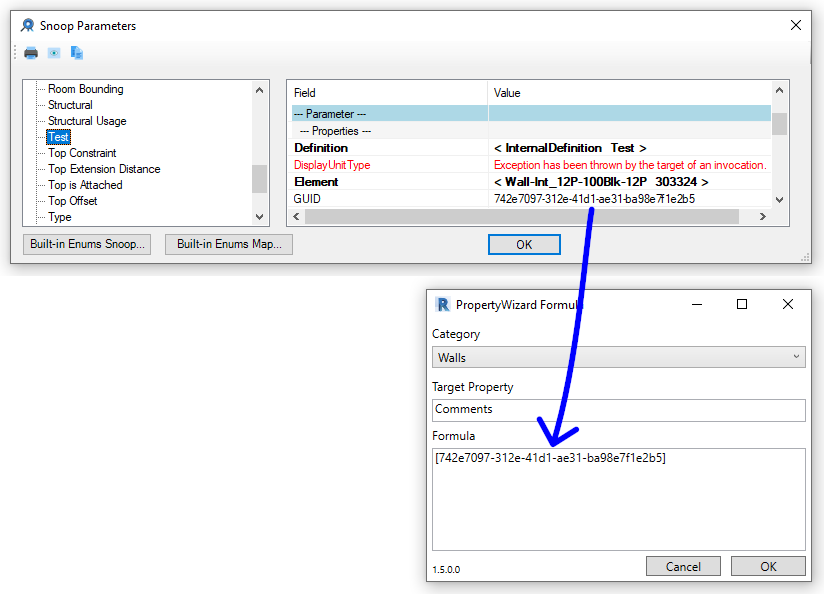Open the Category dropdown showing Walls

tap(619, 357)
